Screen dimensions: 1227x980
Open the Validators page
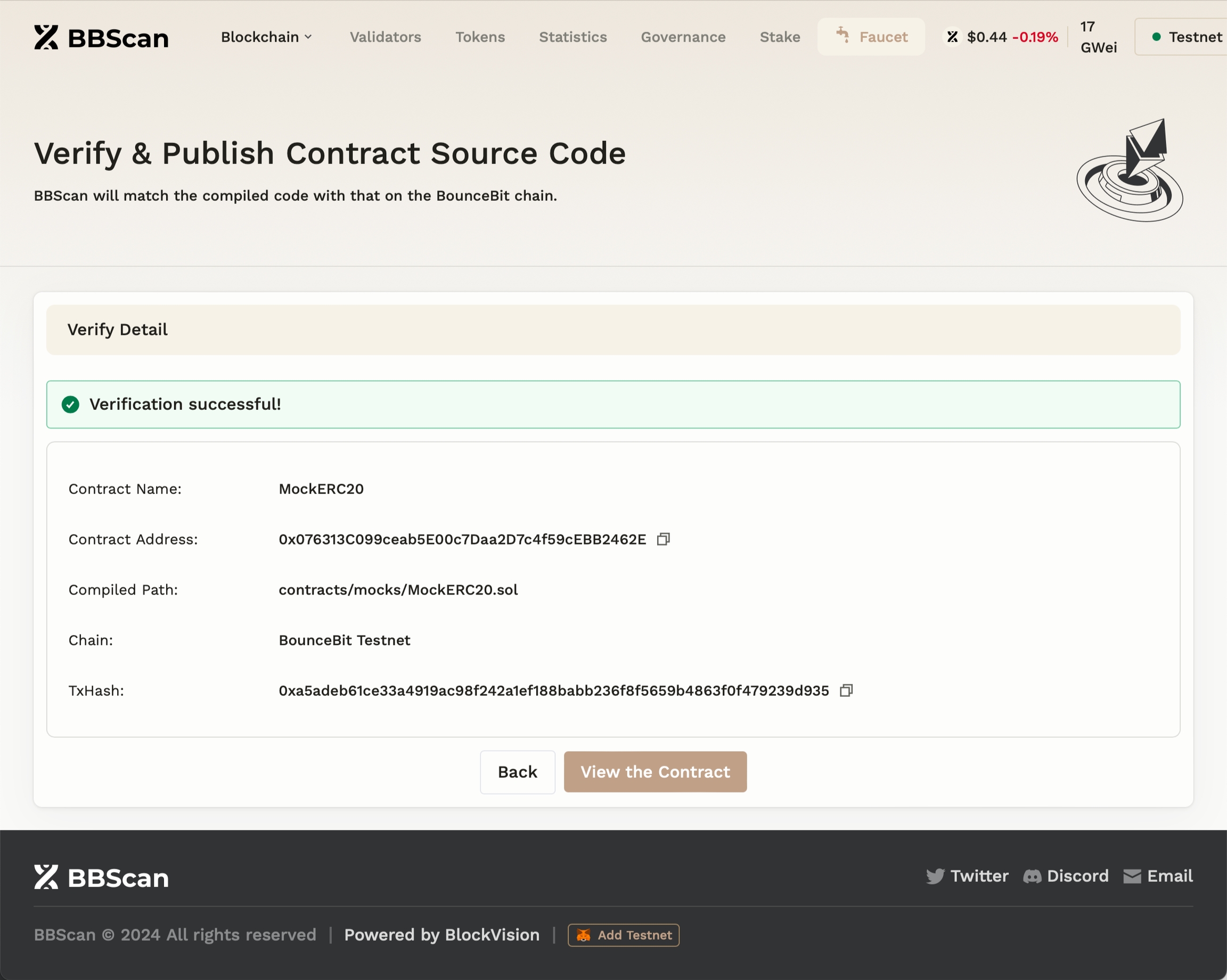385,37
